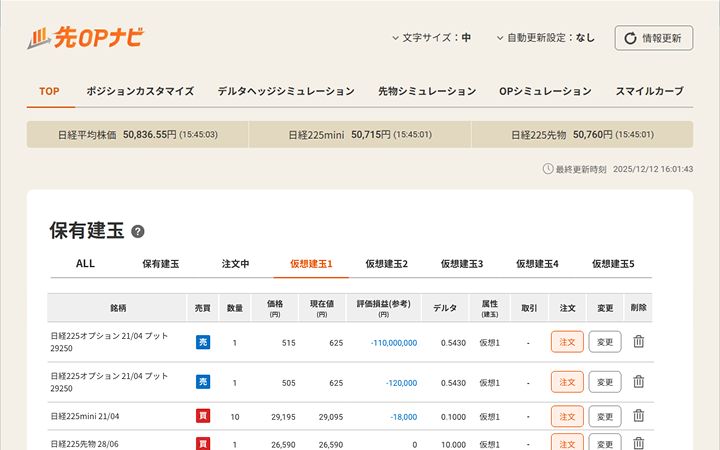Open the ポジションカスタマイズ menu

(x=140, y=91)
